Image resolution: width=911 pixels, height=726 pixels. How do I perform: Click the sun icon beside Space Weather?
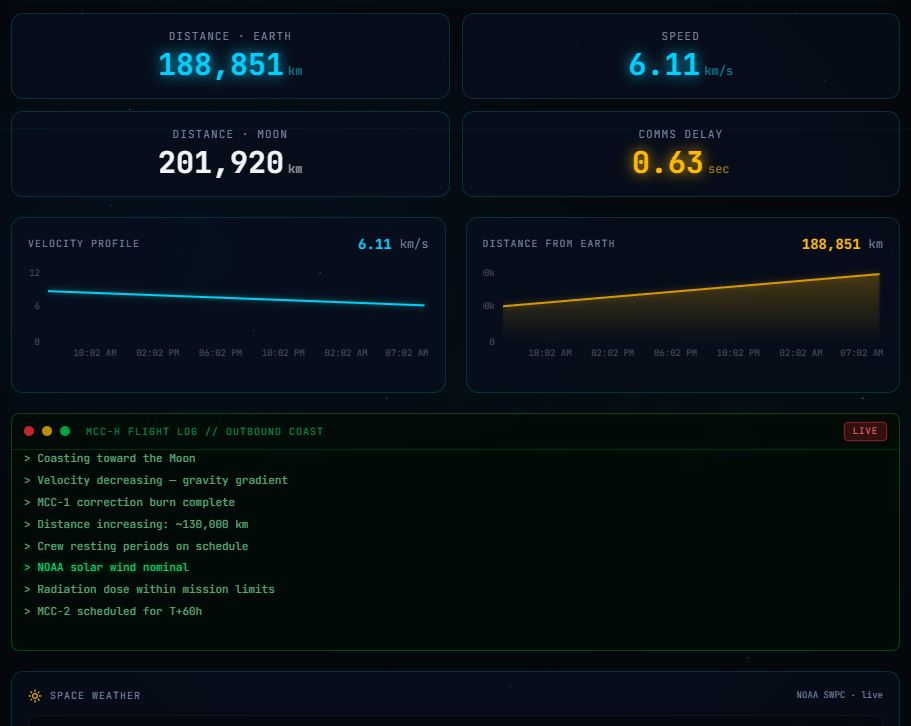[35, 696]
